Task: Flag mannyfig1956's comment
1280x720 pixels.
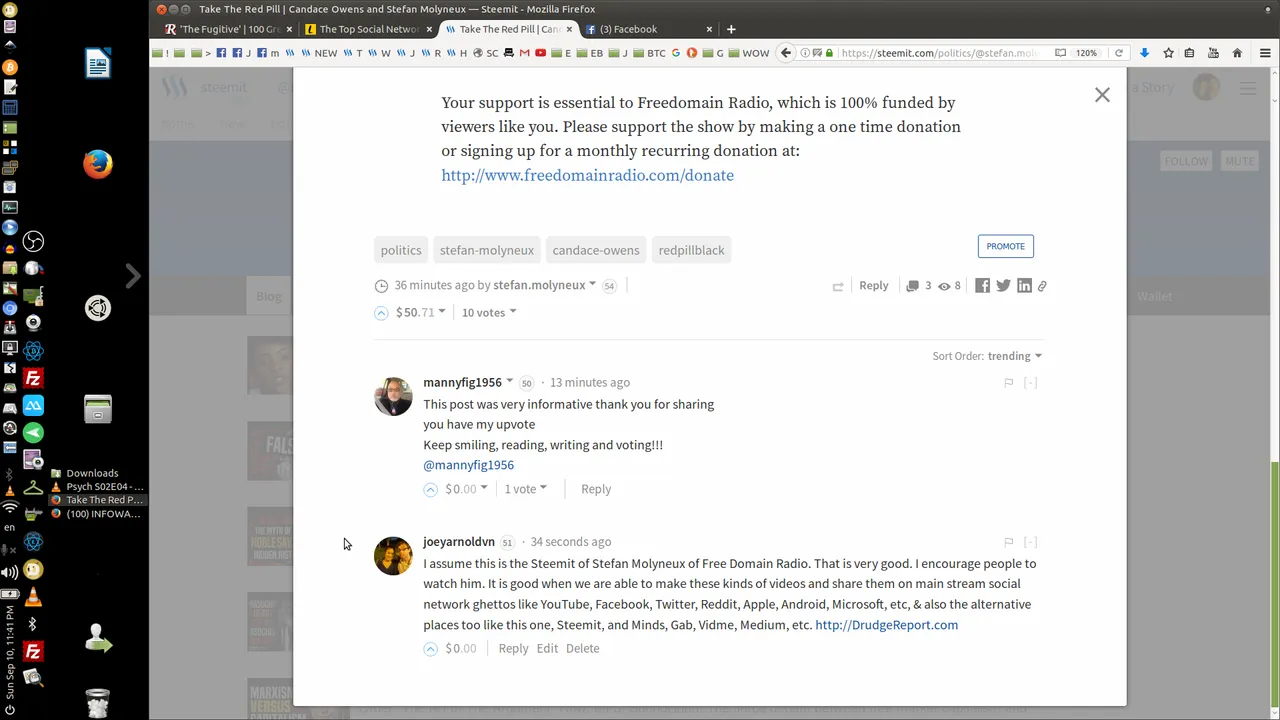Action: point(1008,383)
